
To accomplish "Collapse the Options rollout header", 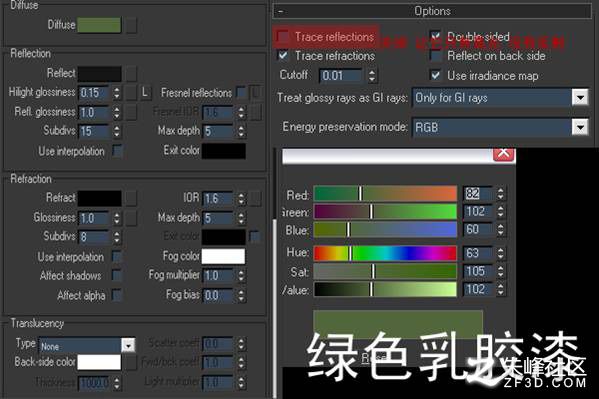I will coord(432,11).
